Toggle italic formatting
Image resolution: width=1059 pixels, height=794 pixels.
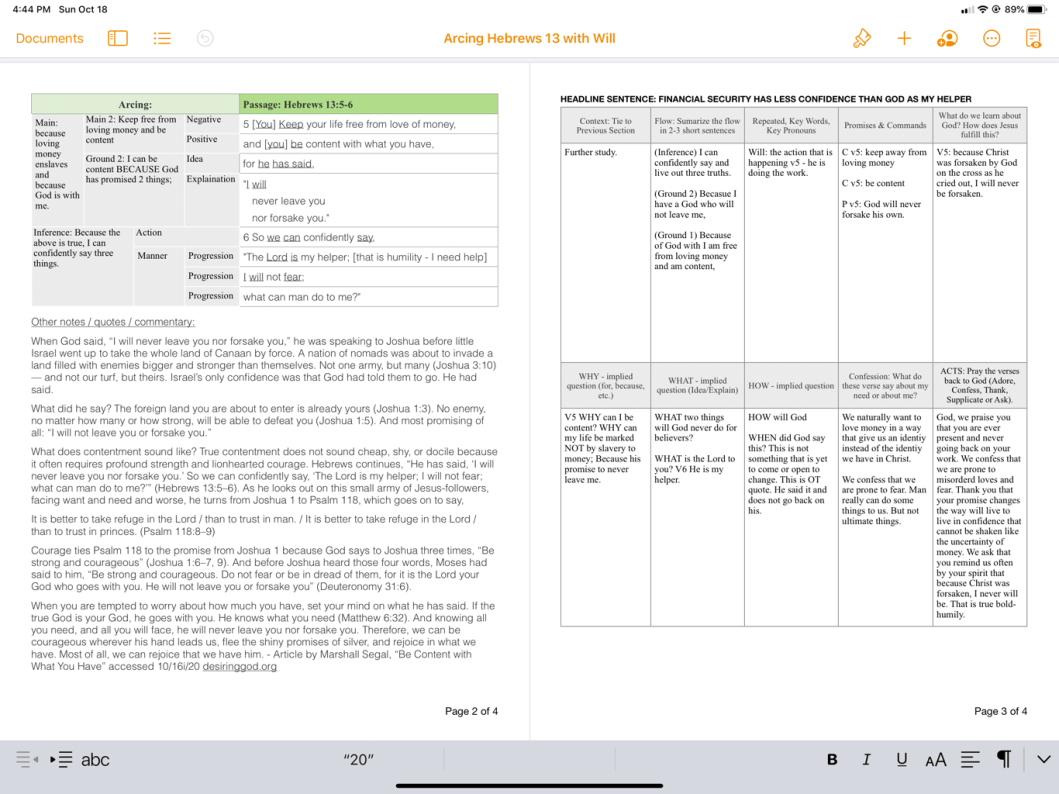click(x=866, y=759)
